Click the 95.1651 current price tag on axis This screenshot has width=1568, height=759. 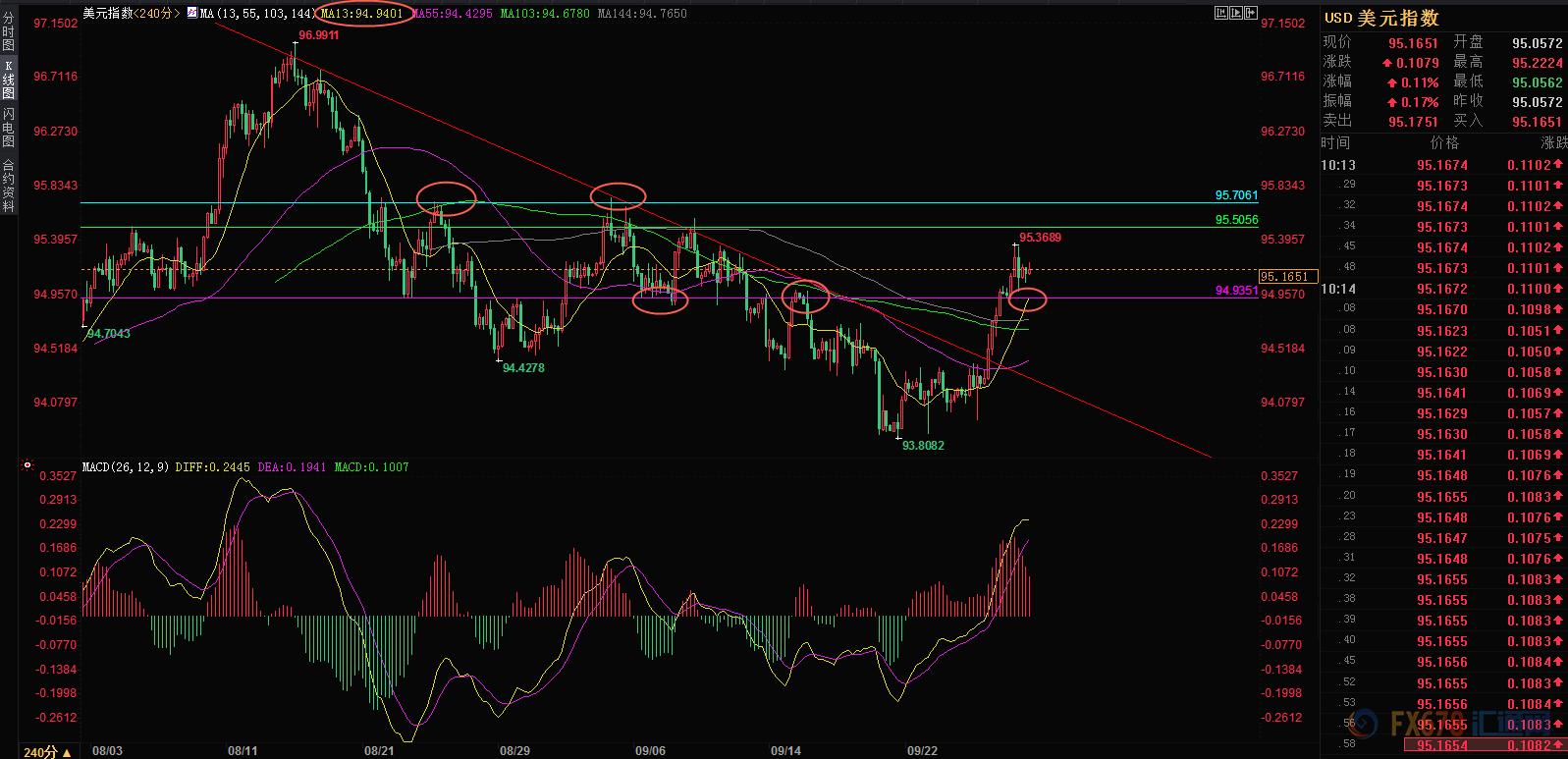tap(1286, 277)
